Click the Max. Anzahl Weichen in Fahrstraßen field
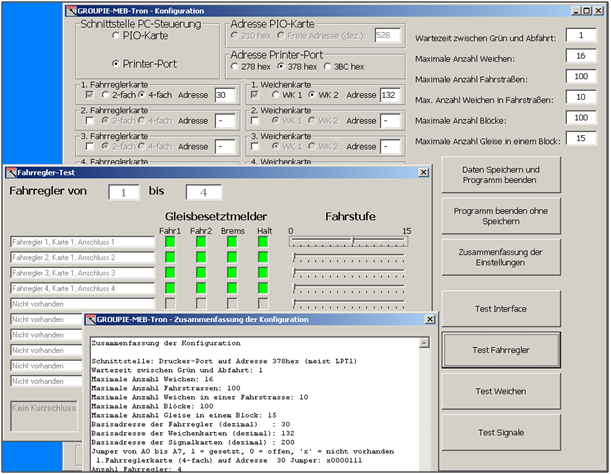The width and height of the screenshot is (611, 474). [581, 97]
